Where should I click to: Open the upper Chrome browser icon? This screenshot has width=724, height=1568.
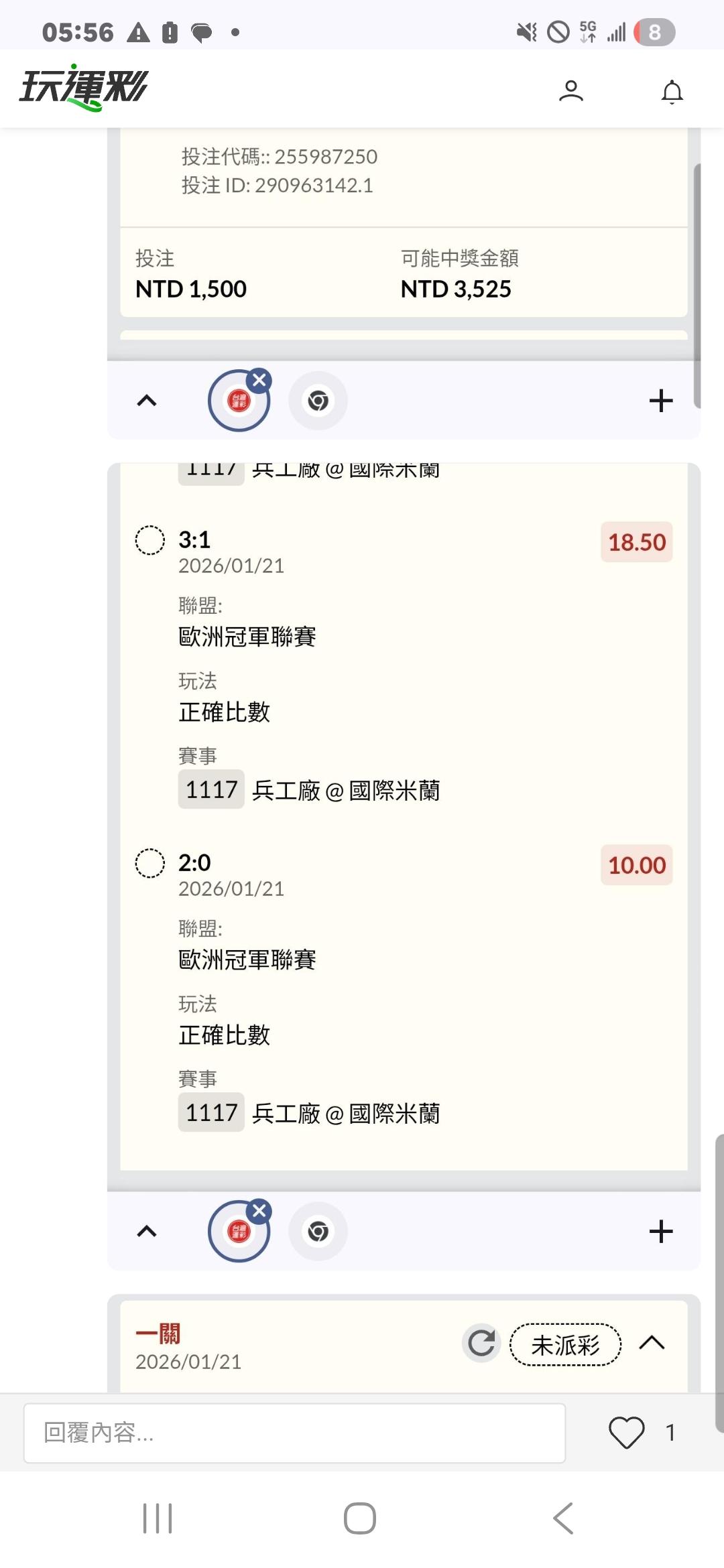click(x=318, y=401)
